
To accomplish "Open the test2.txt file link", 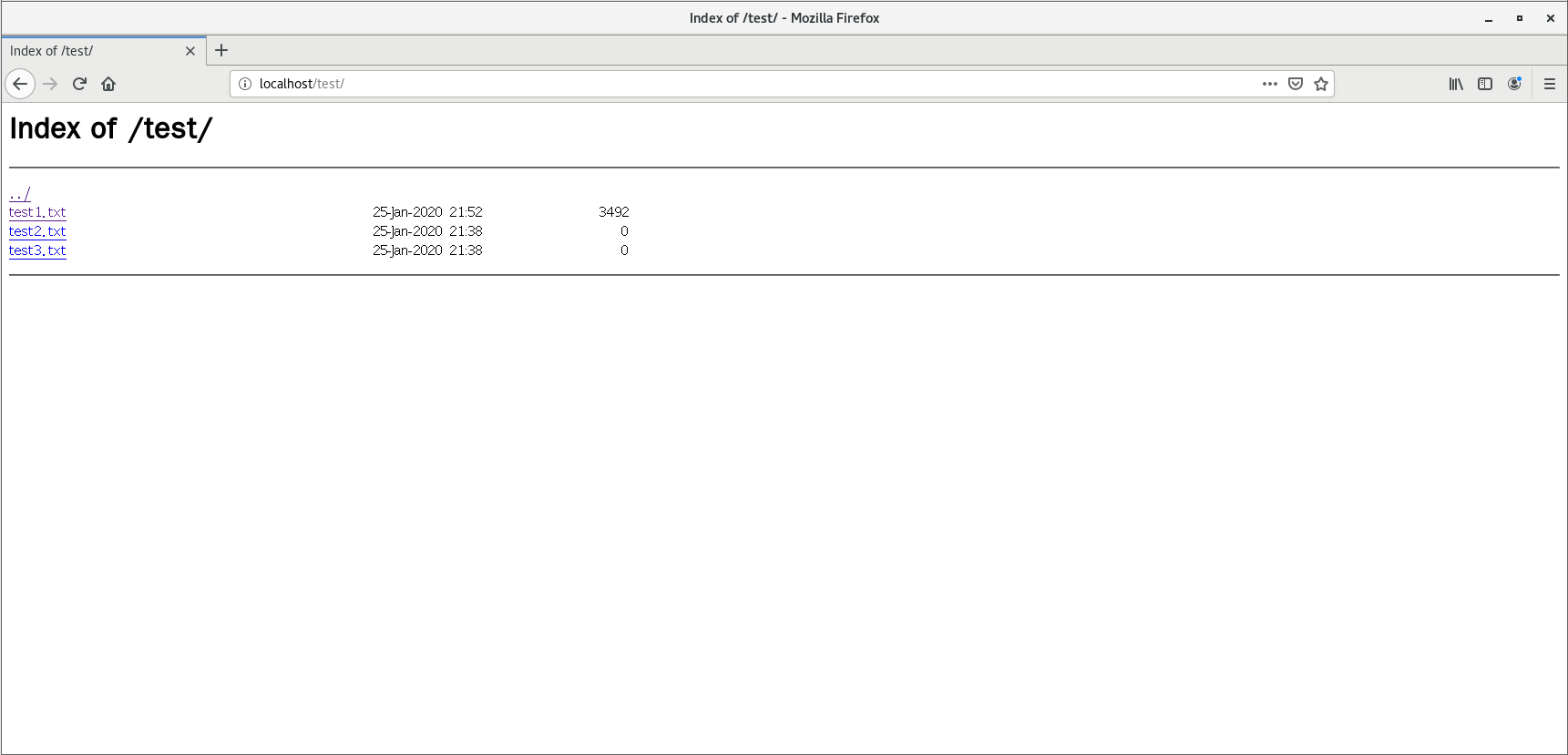I will coord(37,231).
